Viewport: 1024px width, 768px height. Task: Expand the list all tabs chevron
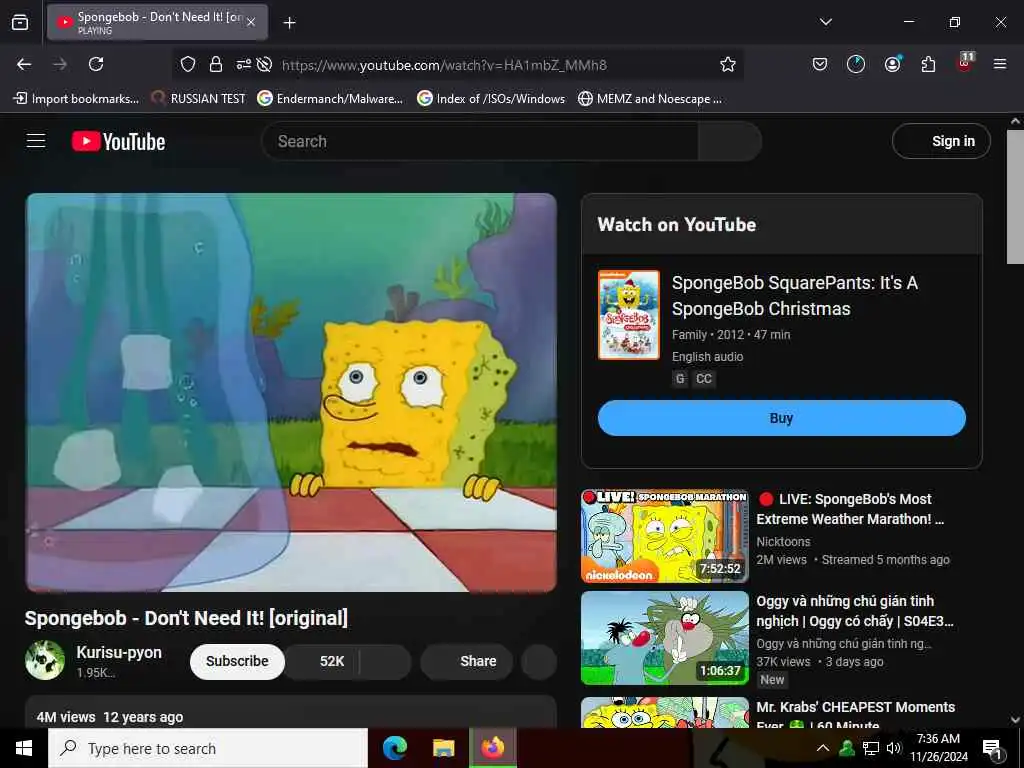(826, 22)
